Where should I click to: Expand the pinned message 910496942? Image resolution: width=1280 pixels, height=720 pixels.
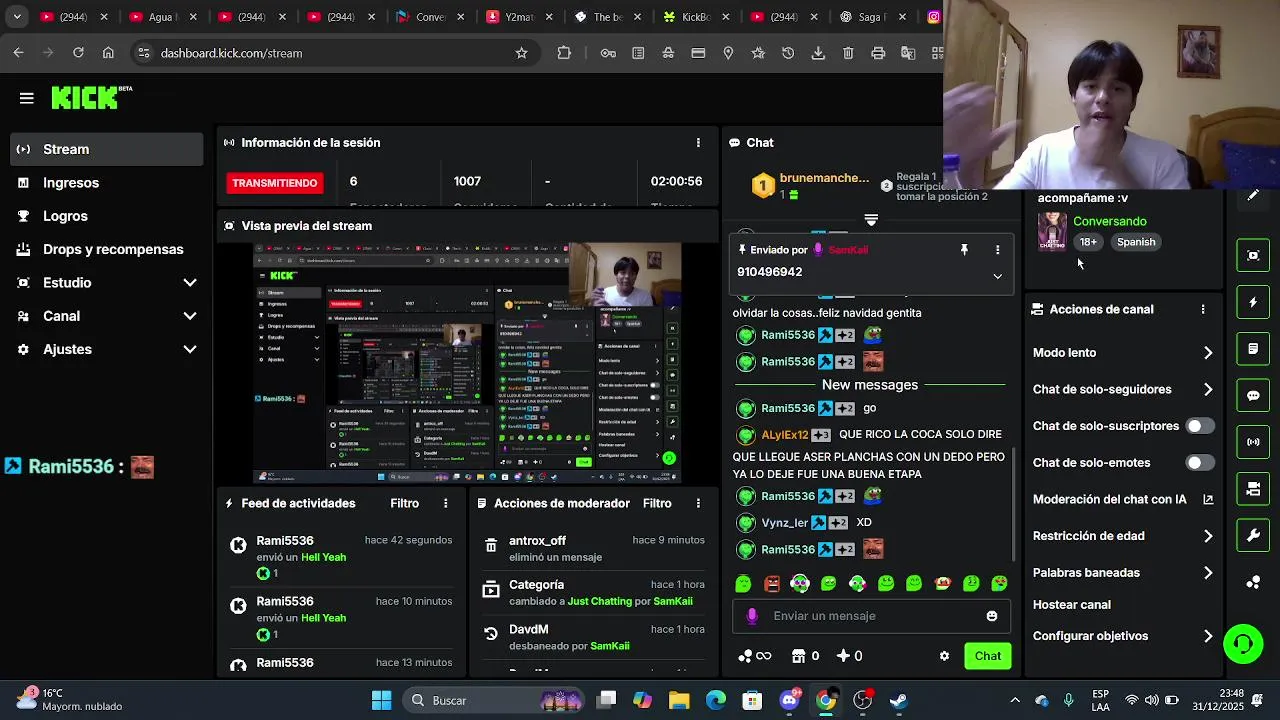pos(997,276)
